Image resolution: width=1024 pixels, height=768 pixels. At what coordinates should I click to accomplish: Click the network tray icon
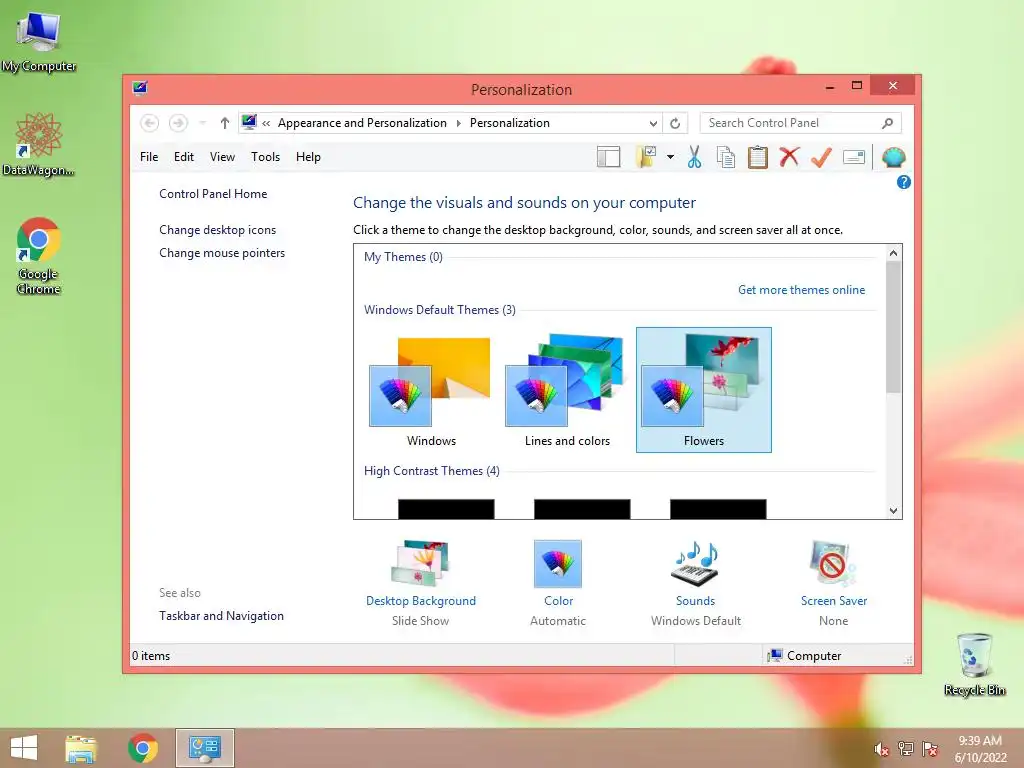906,749
